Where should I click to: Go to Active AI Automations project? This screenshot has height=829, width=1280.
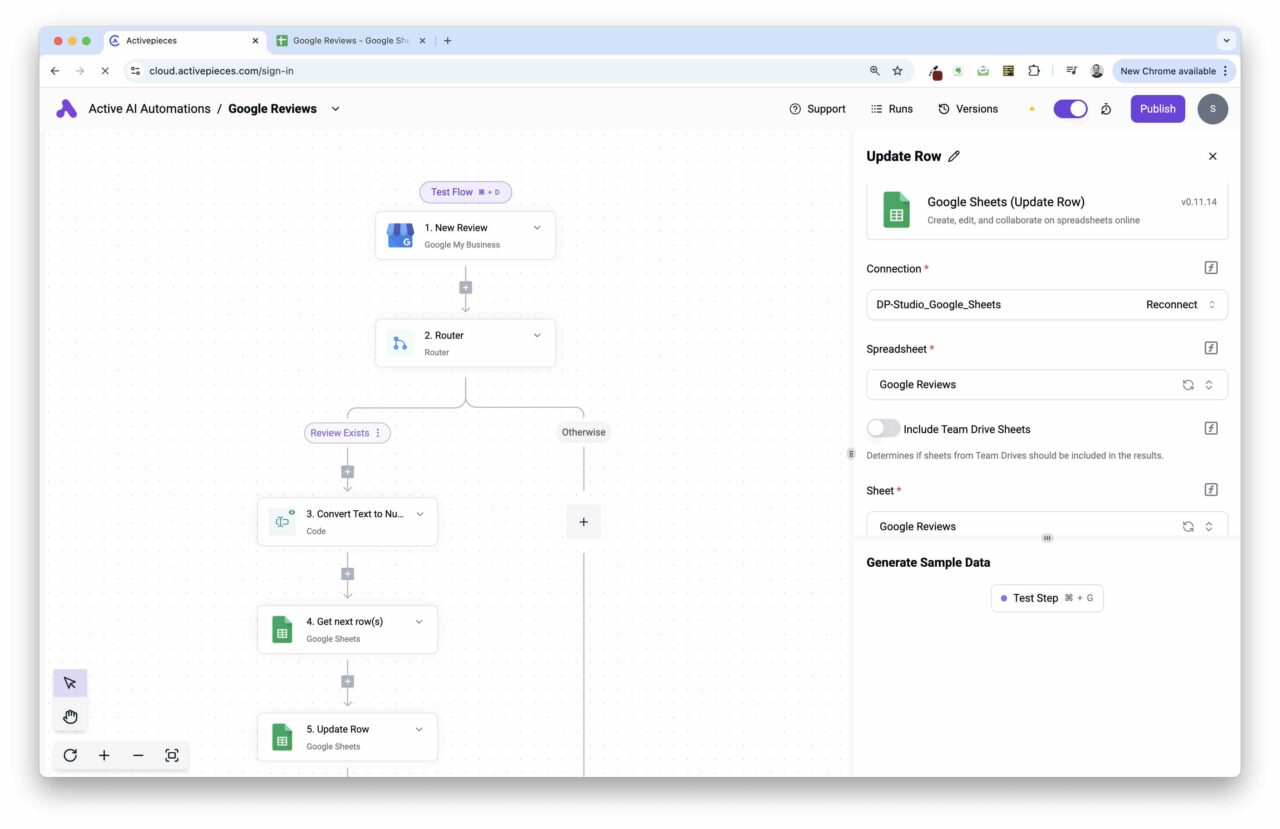point(149,109)
